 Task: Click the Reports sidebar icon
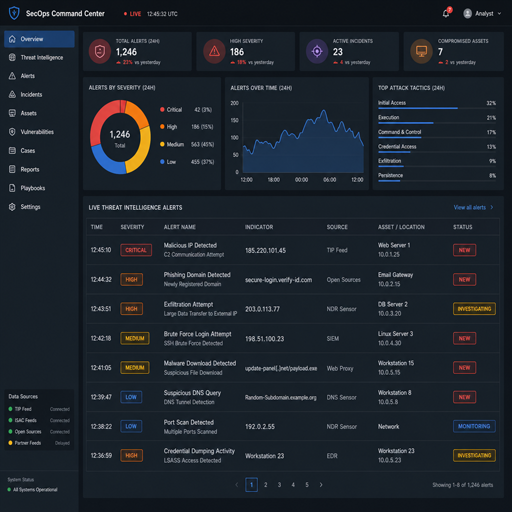[12, 169]
